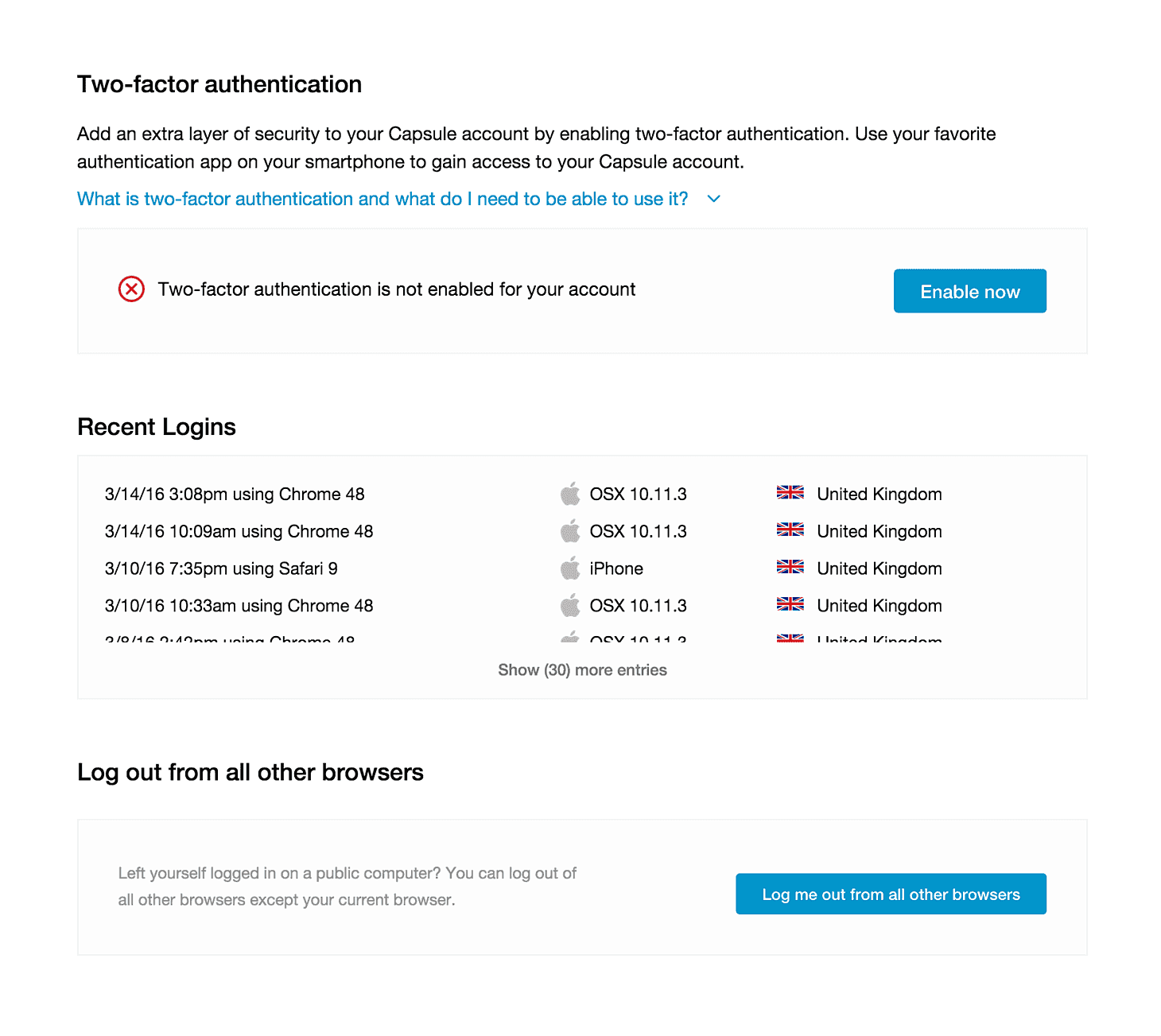
Task: Click UK flag on 3/14/16 10:09am row
Action: click(790, 530)
